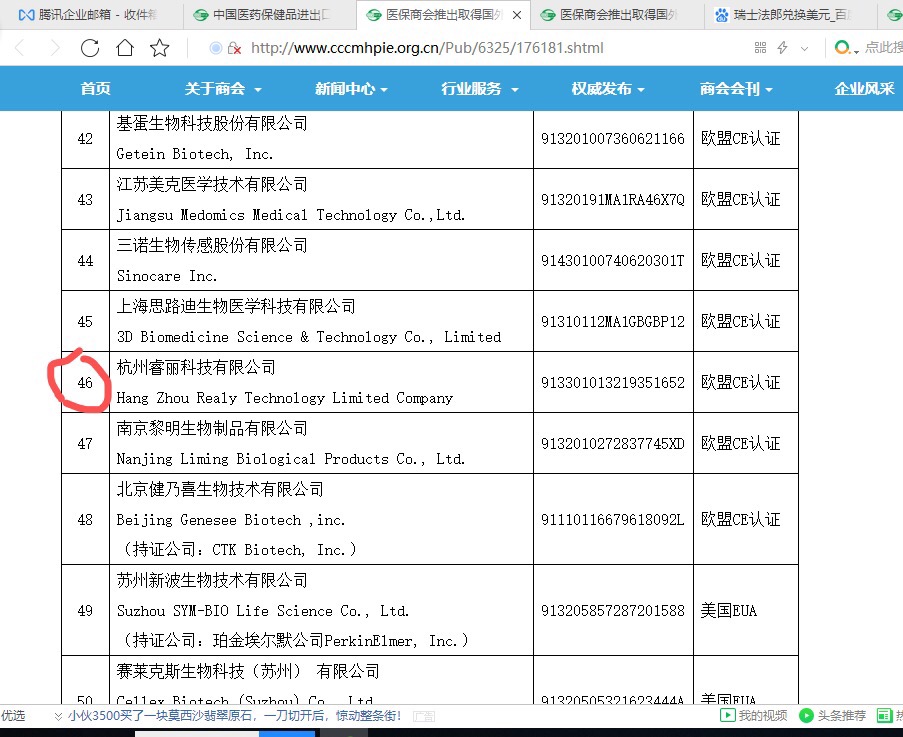Close the active 医保商会 tab

coord(517,15)
